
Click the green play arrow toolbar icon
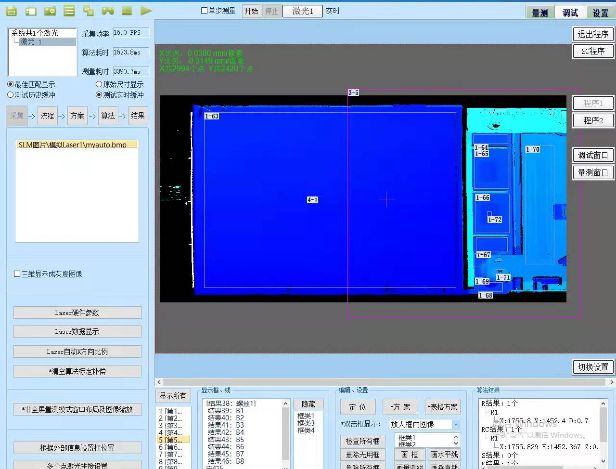[146, 11]
